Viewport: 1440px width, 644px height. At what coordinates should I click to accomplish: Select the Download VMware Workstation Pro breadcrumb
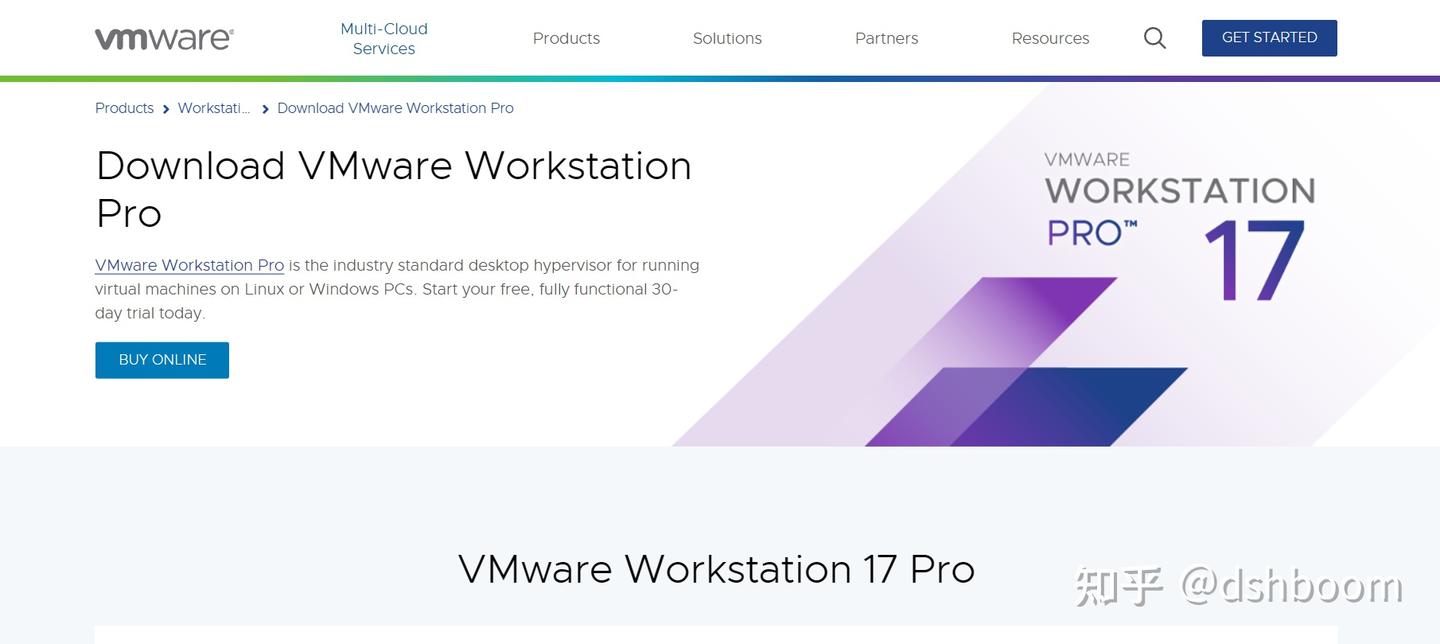[395, 108]
